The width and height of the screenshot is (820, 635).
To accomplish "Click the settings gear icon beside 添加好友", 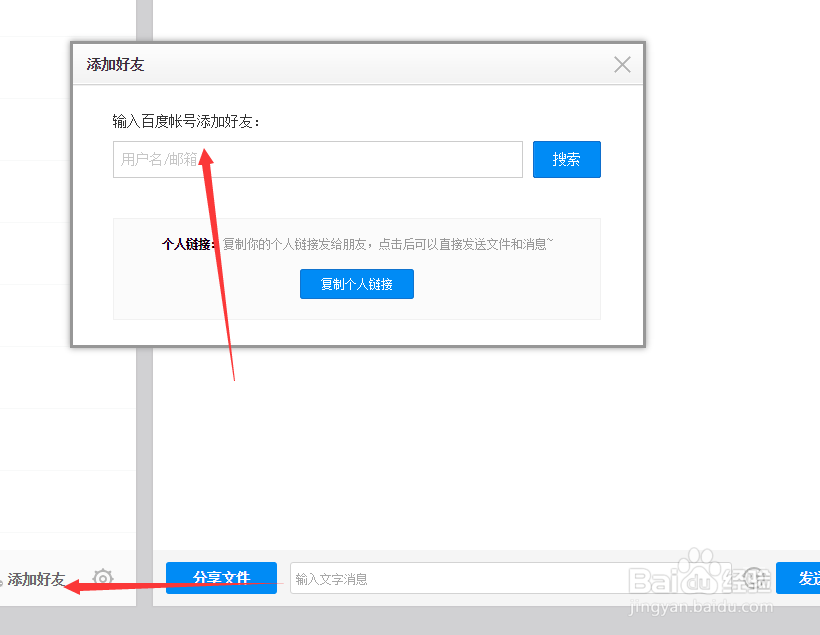I will (x=102, y=578).
